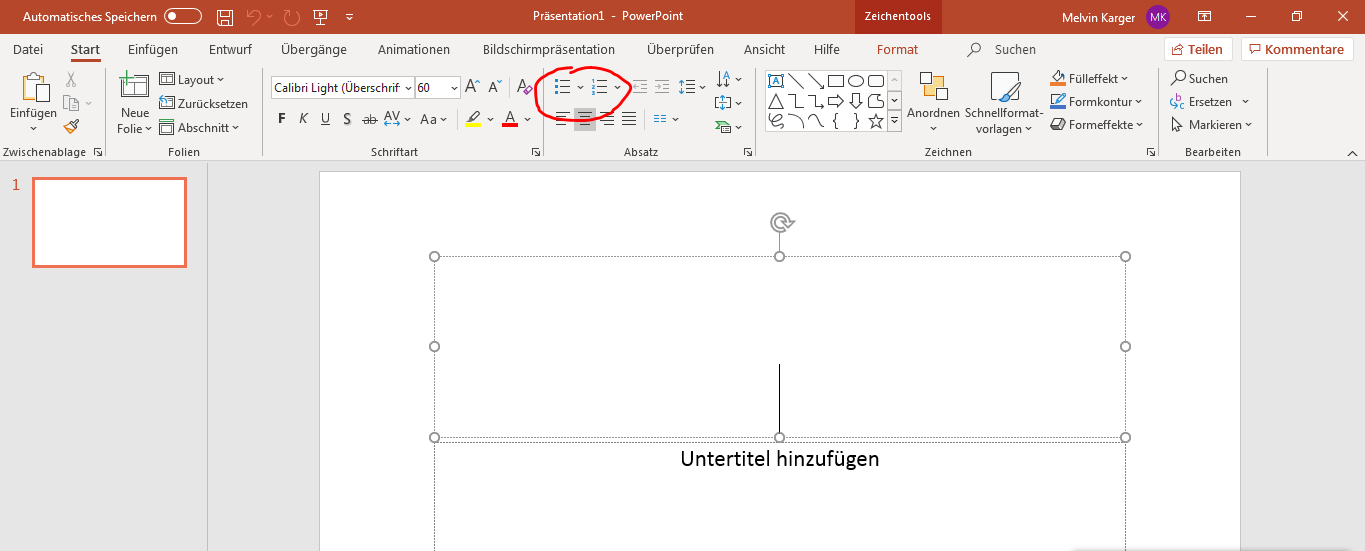Open the Einfügen ribbon tab

pyautogui.click(x=153, y=49)
